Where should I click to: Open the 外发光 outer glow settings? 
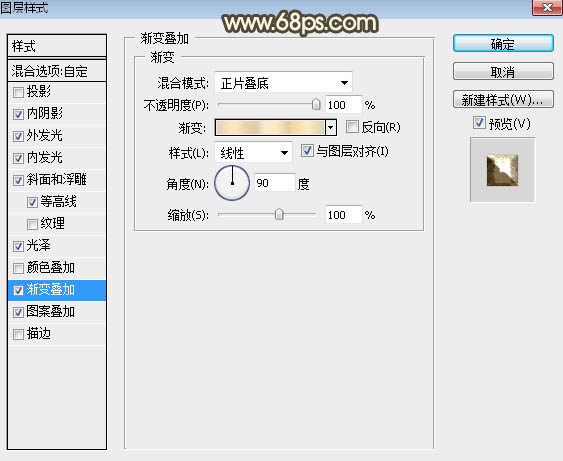tap(57, 136)
